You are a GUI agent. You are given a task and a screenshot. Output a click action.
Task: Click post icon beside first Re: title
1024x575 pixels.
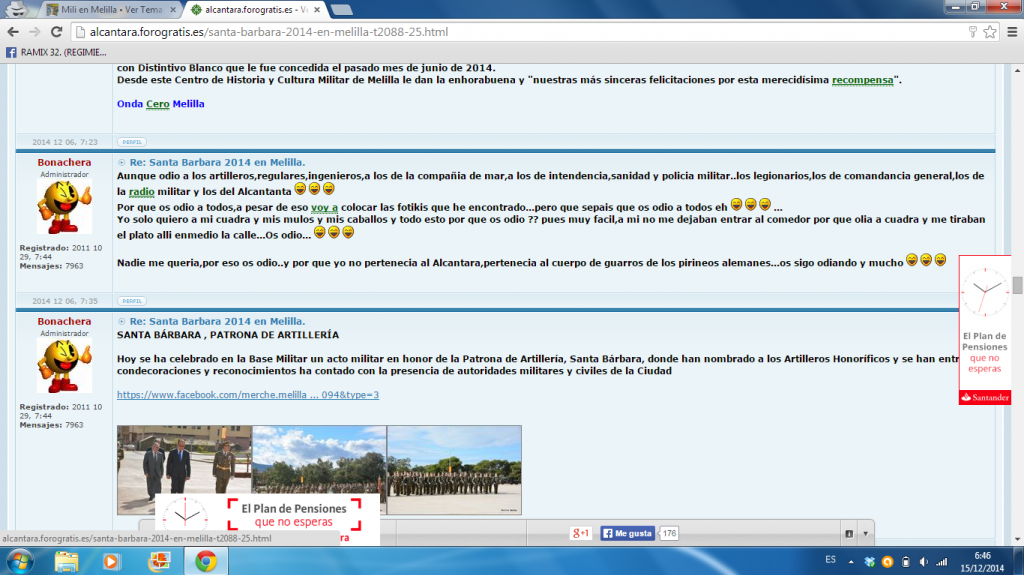[121, 163]
